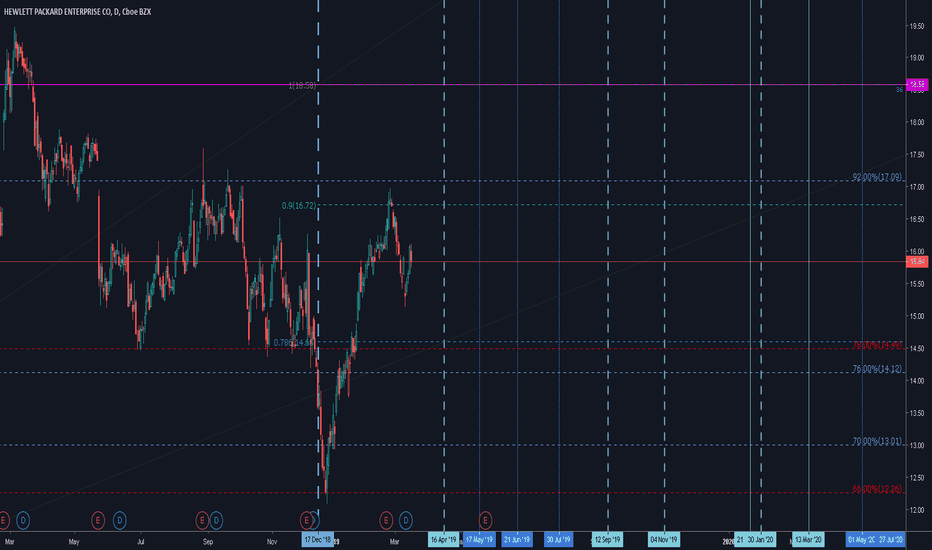This screenshot has width=932, height=550.
Task: Click the 78.00%(14.49) red level label
Action: point(877,345)
